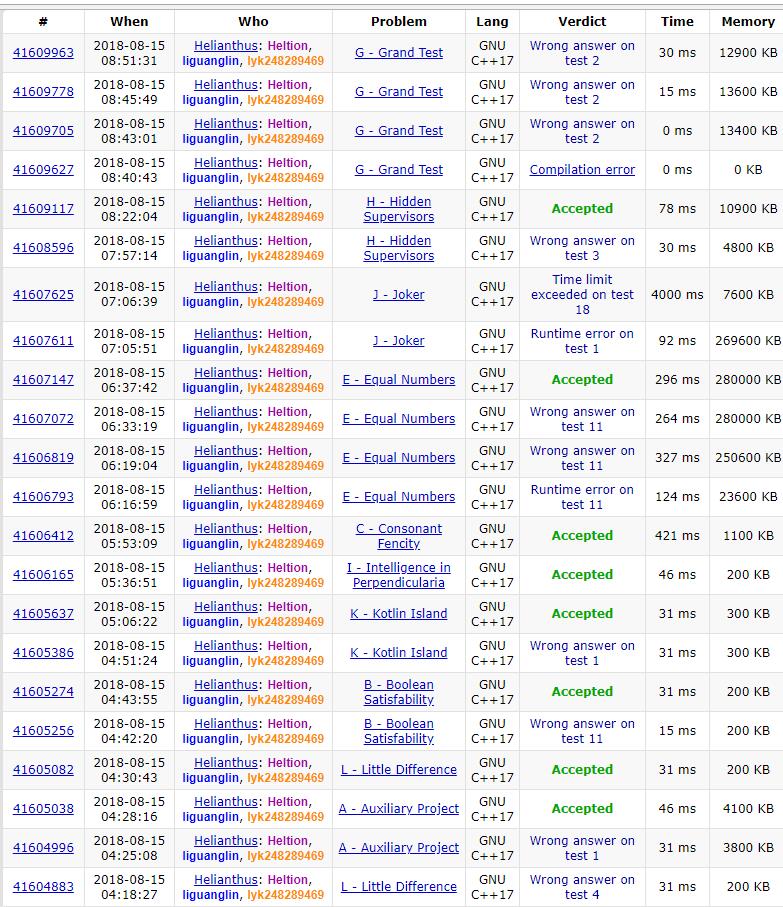The width and height of the screenshot is (783, 907).
Task: Open submission 41606412
Action: pos(43,536)
